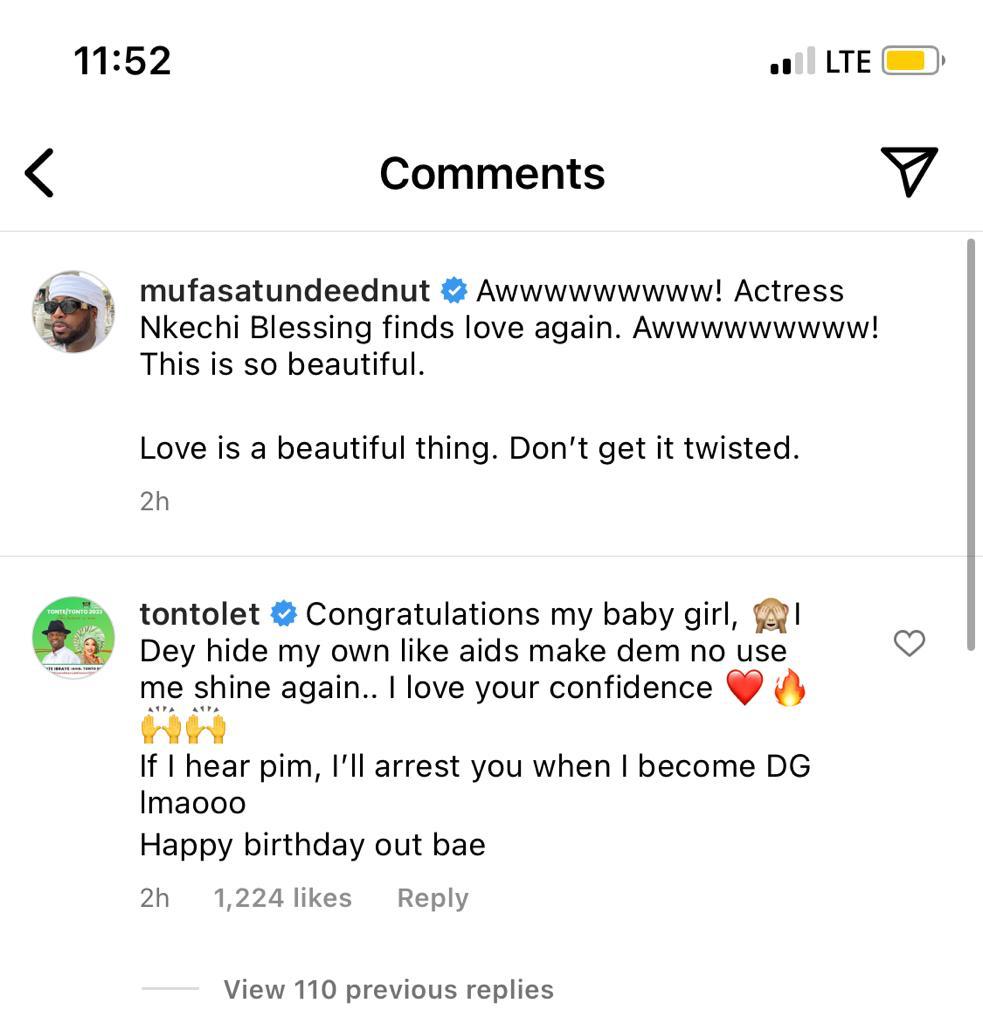Tap the battery status icon
This screenshot has width=983, height=1024.
[x=912, y=62]
